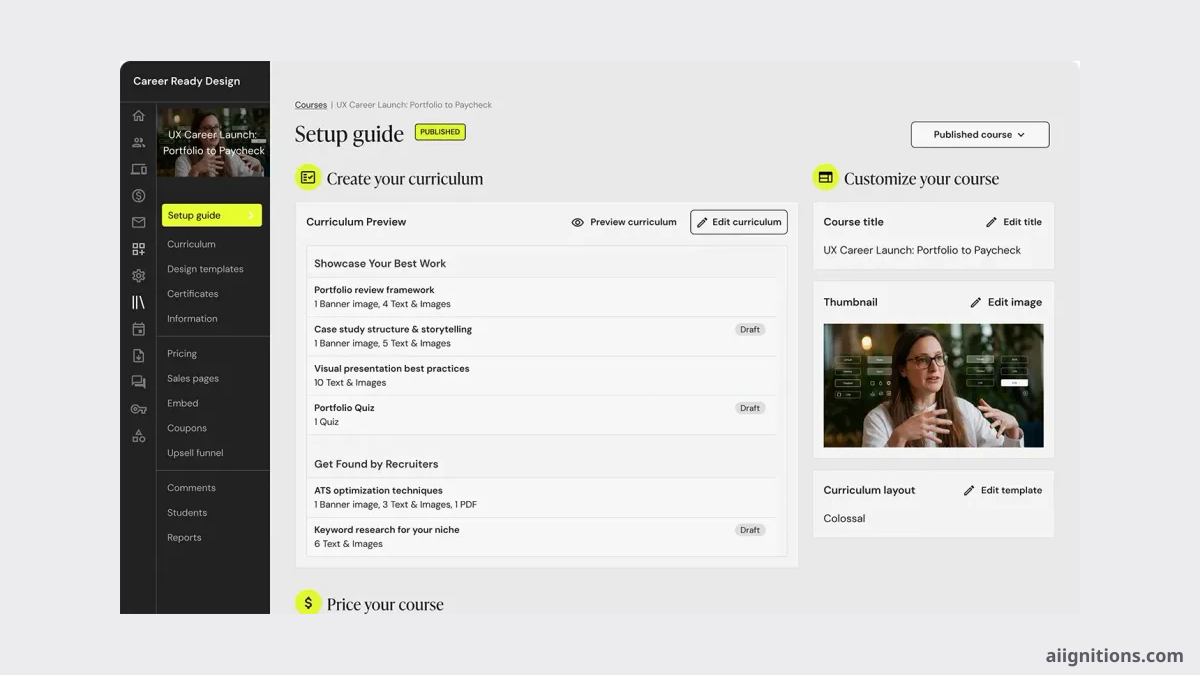This screenshot has width=1200, height=675.
Task: Click the pencil icon in Edit curriculum
Action: click(702, 222)
